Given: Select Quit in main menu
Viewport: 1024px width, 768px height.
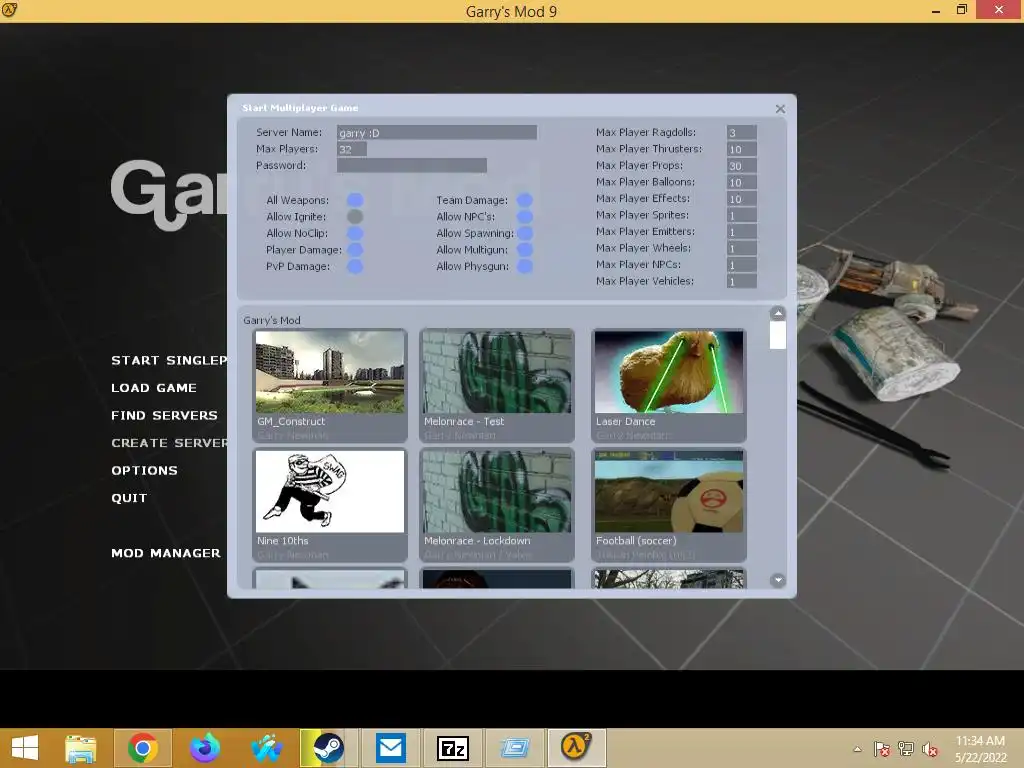Looking at the screenshot, I should tap(129, 498).
